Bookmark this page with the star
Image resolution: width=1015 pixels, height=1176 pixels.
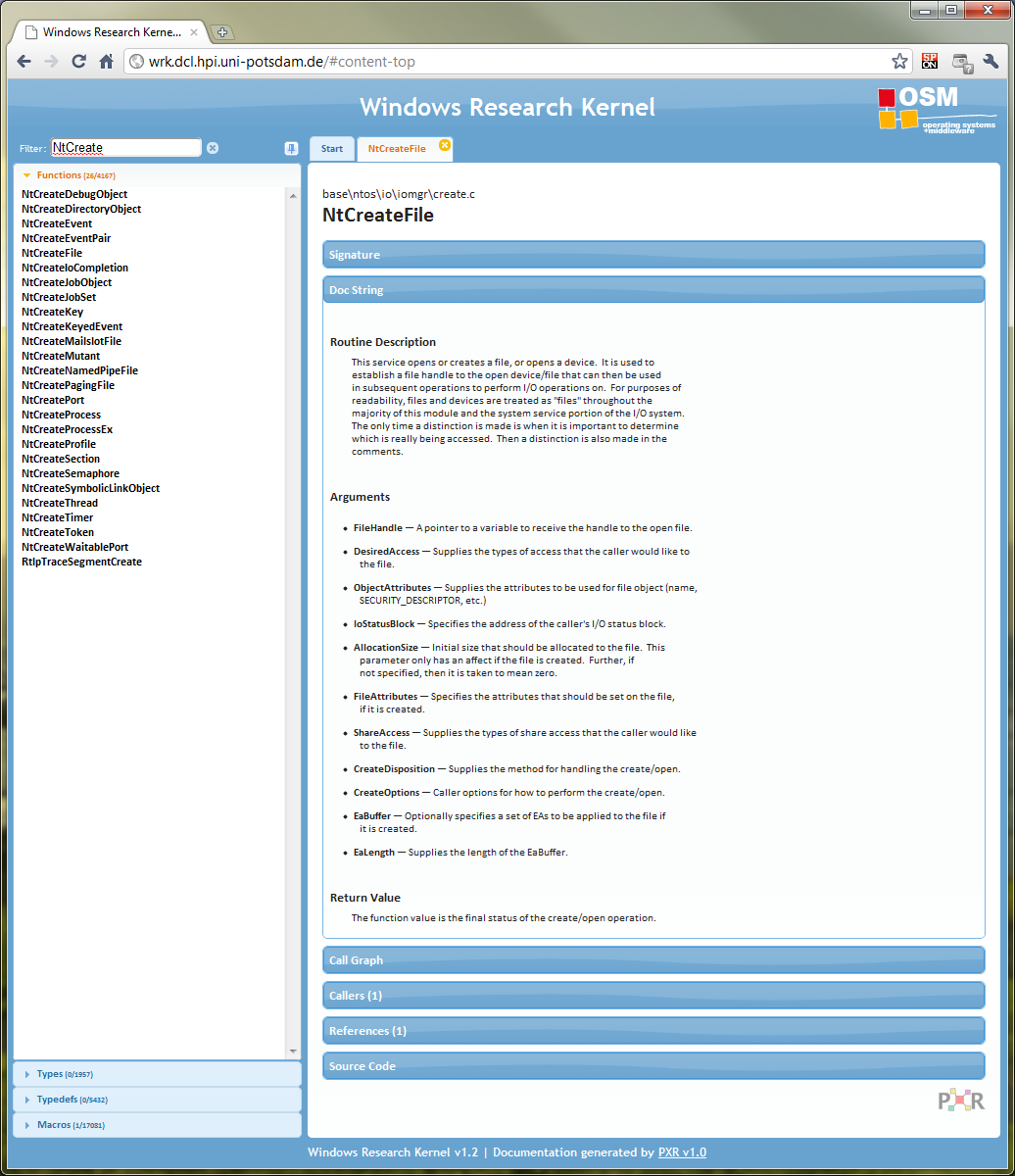(899, 62)
